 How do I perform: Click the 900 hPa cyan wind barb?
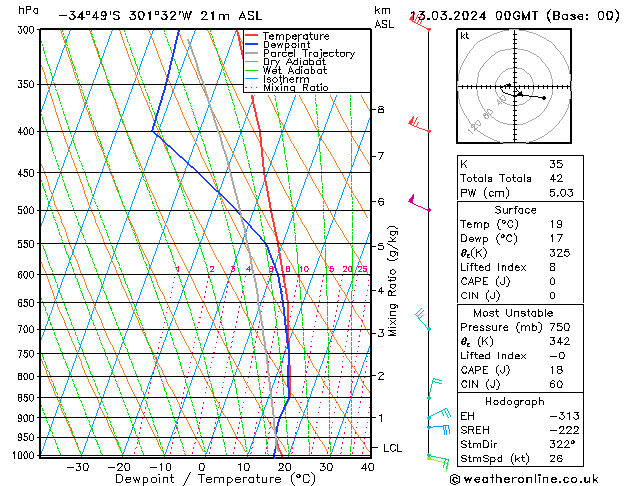pyautogui.click(x=439, y=414)
